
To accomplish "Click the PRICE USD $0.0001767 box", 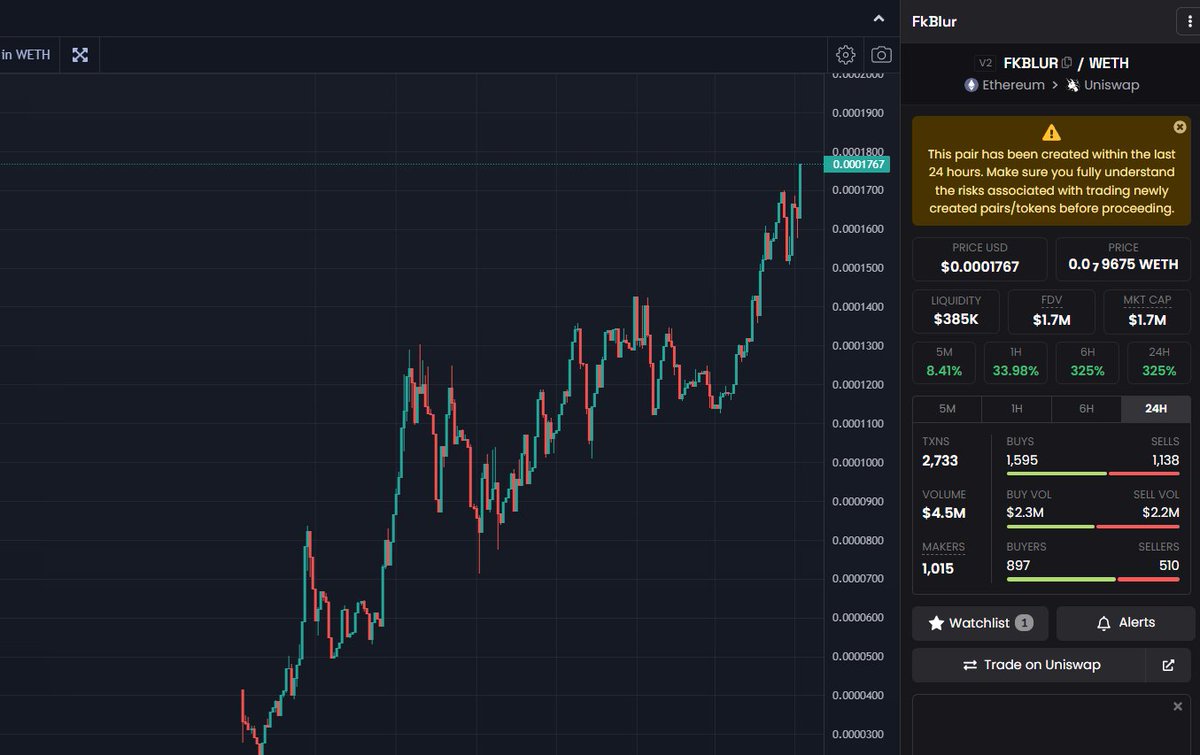I will (980, 259).
